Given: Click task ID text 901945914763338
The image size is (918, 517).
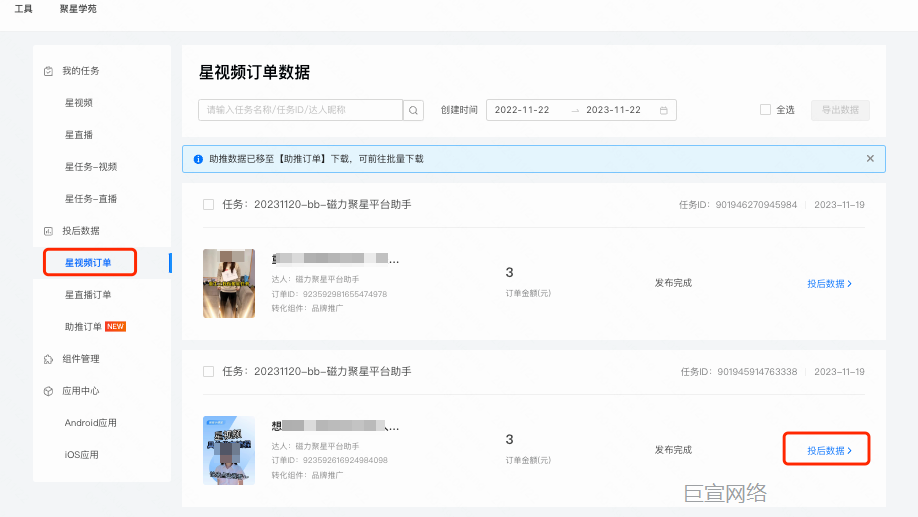Looking at the screenshot, I should pyautogui.click(x=757, y=372).
